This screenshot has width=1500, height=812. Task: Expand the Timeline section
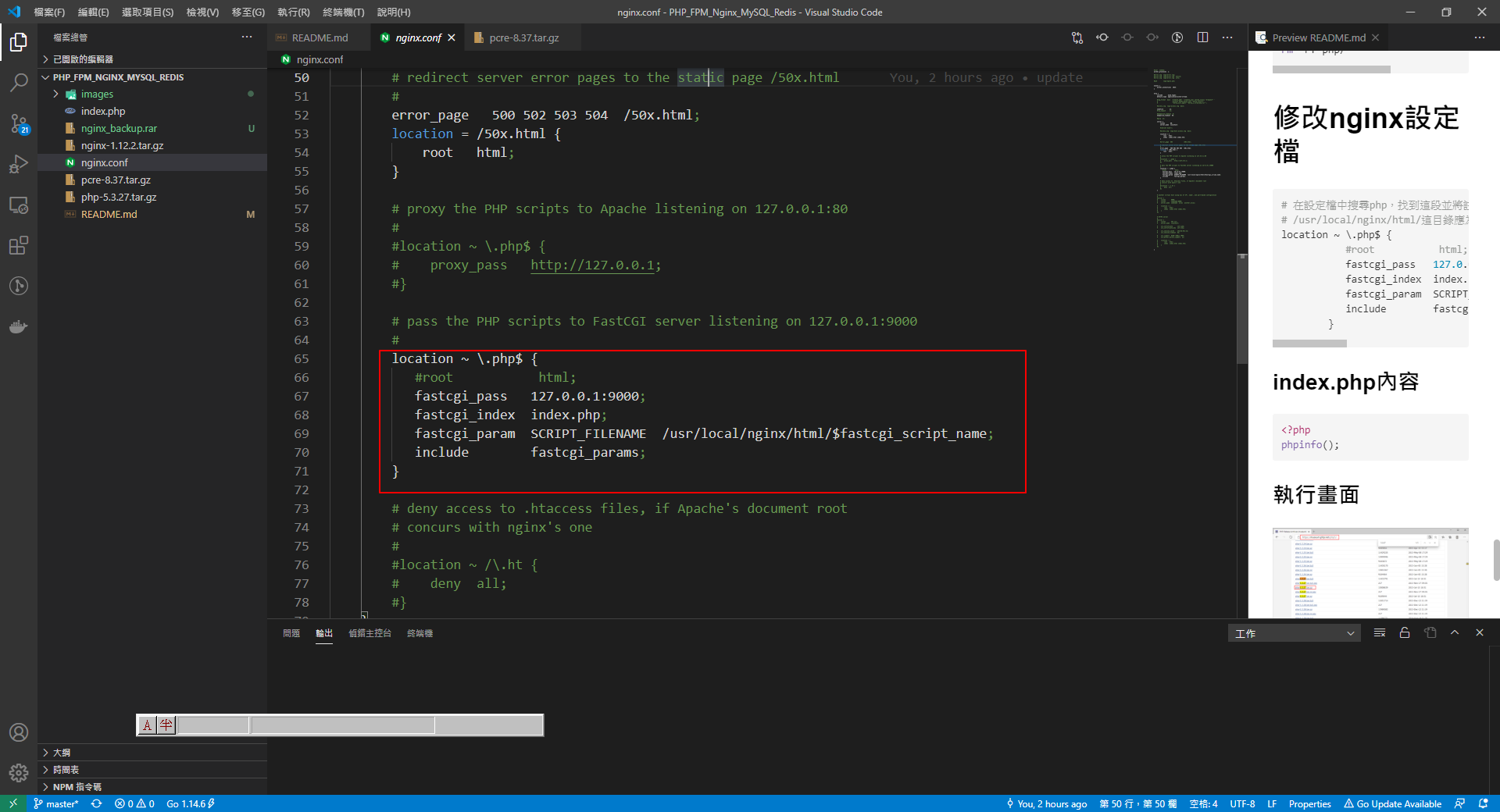coord(152,770)
